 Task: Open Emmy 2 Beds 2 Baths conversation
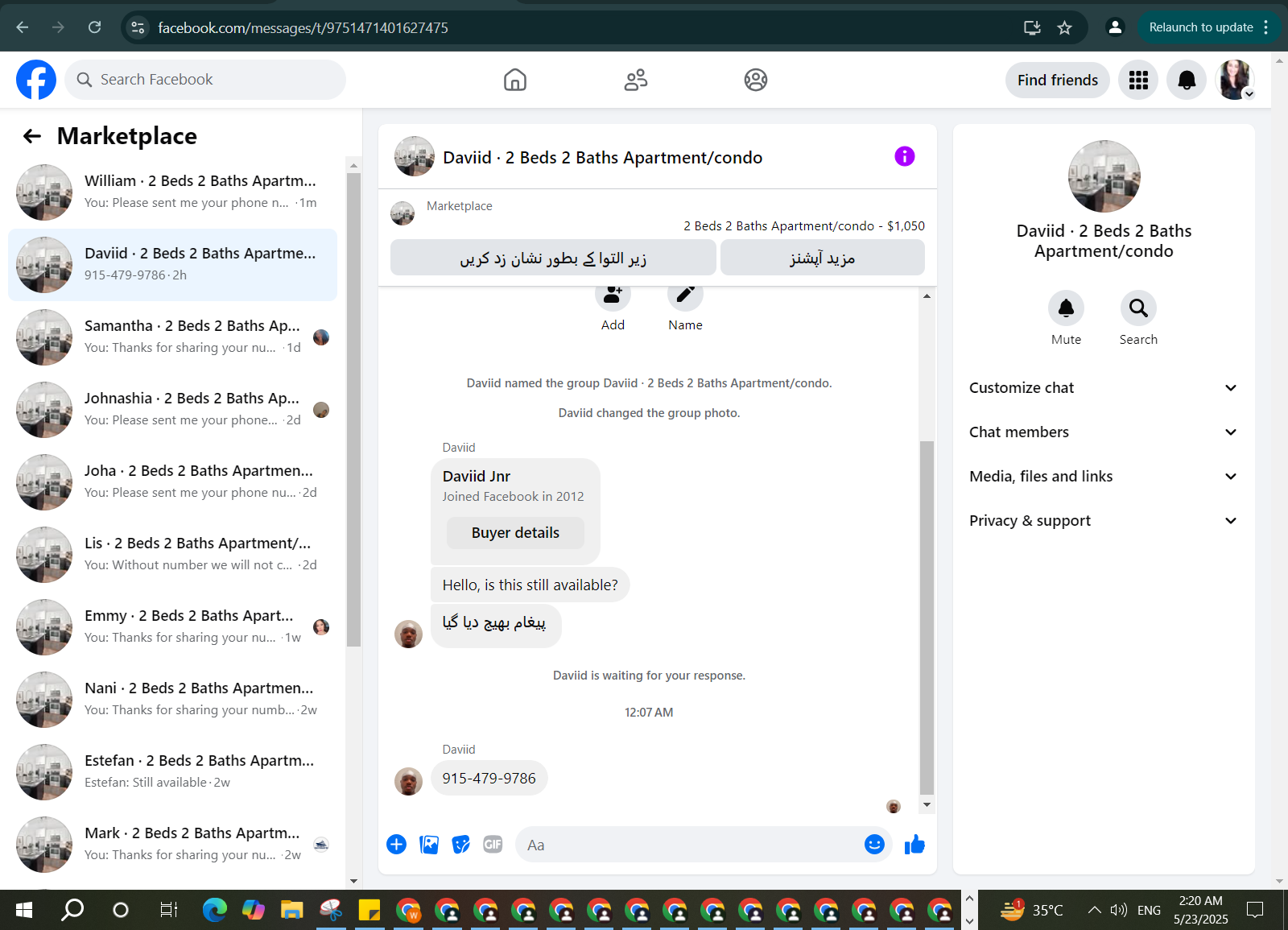(x=173, y=627)
